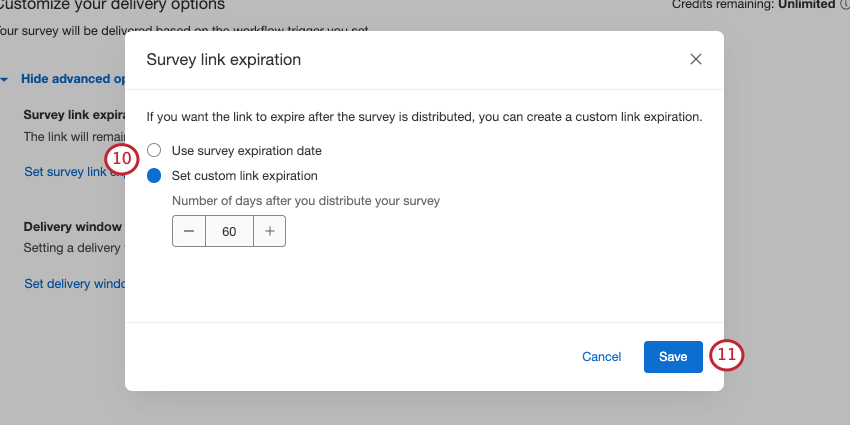Select the 'Set custom link expiration' radio button
Screen dimensions: 850x425
point(154,176)
